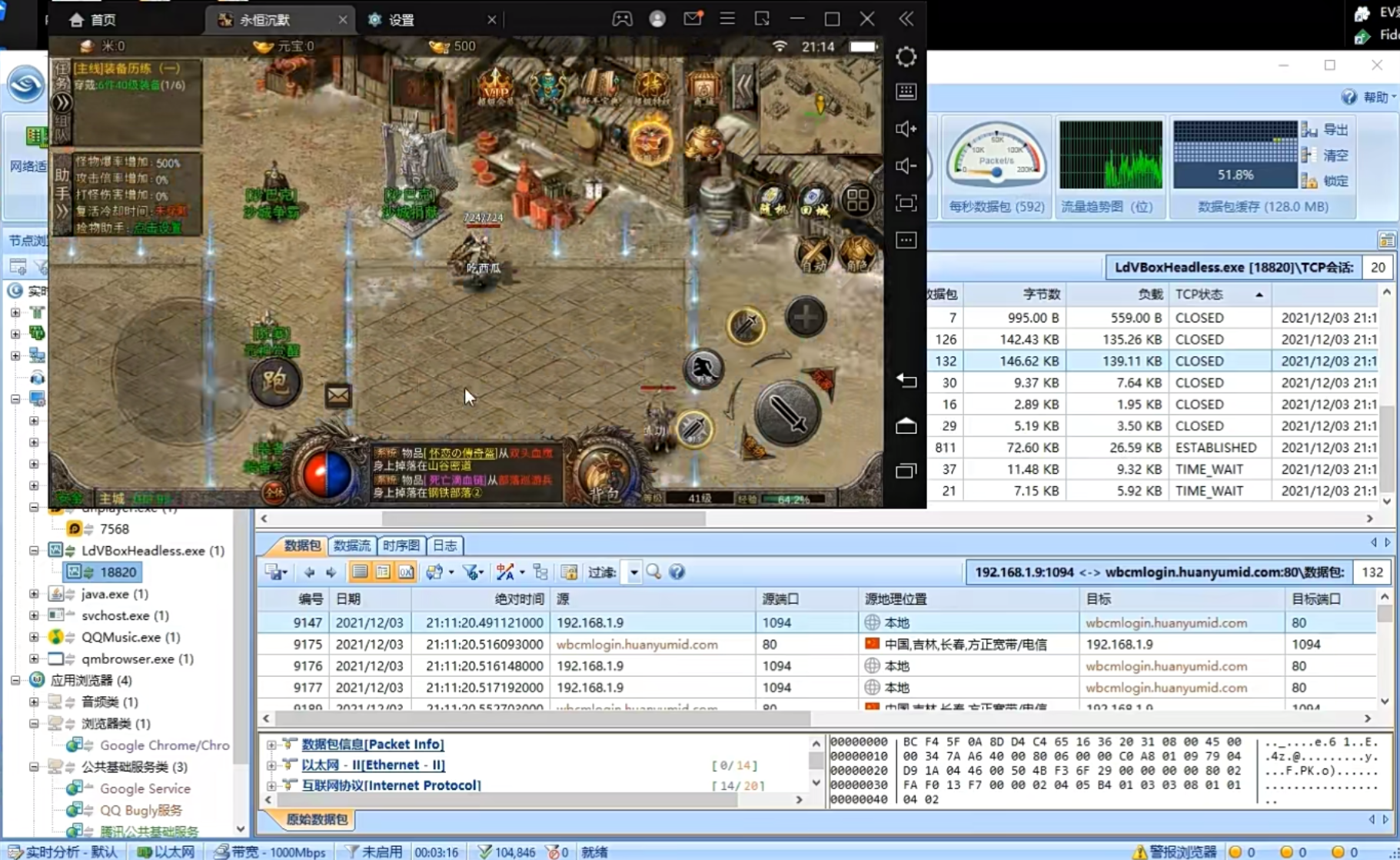This screenshot has height=860, width=1400.
Task: Select the 原始数据包 bottom tab
Action: point(317,819)
